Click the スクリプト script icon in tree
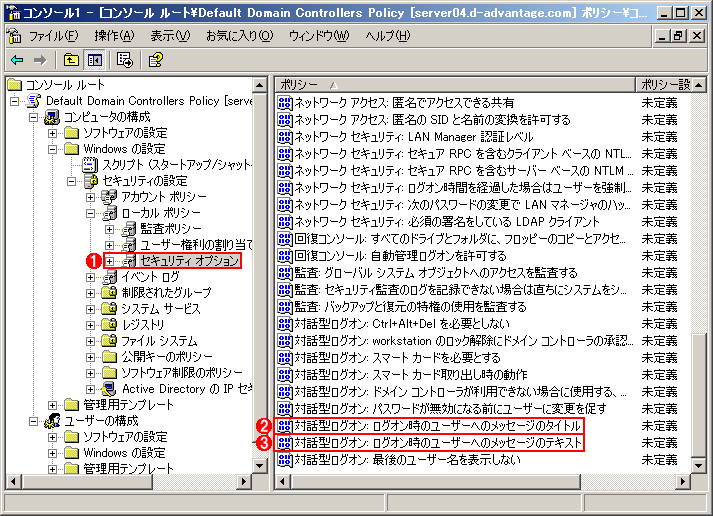 [x=90, y=165]
